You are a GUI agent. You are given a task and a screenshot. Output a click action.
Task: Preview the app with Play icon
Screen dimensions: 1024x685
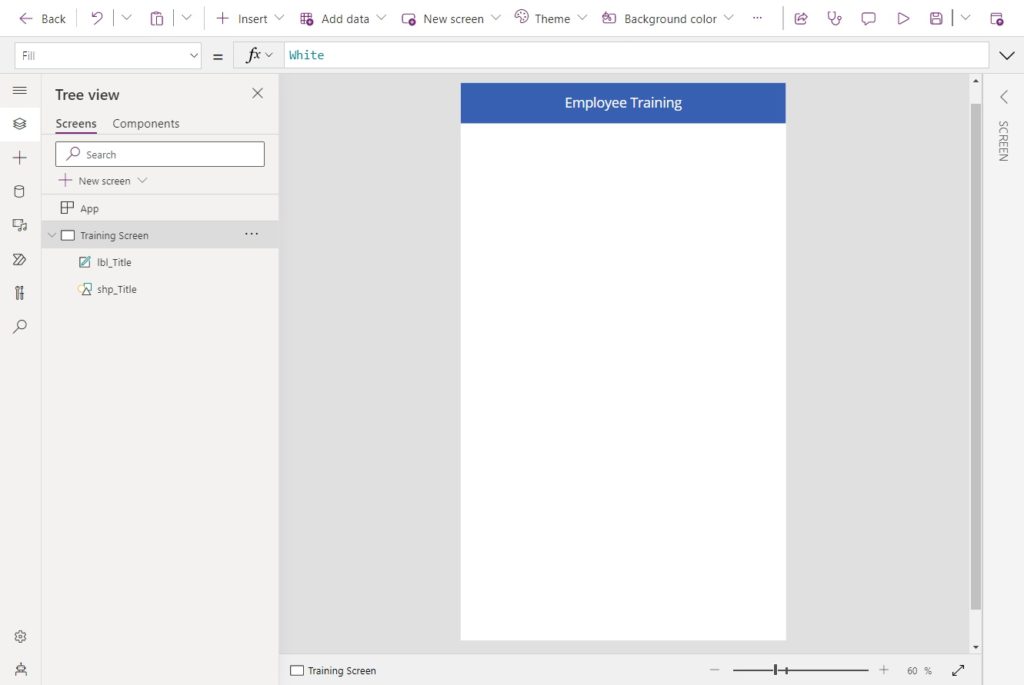(x=903, y=18)
